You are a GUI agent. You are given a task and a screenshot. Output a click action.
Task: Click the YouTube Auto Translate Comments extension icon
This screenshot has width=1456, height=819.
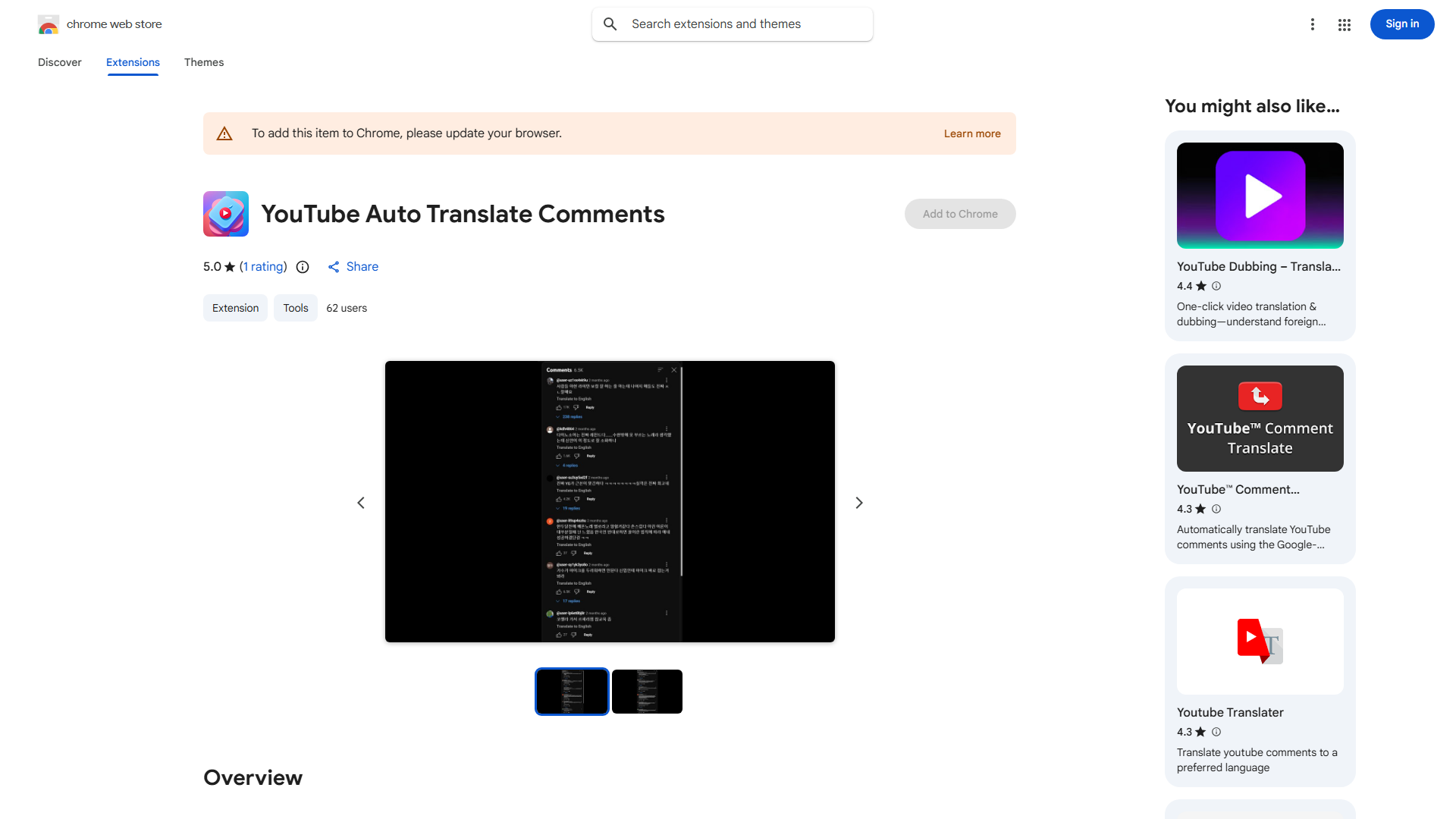[225, 214]
